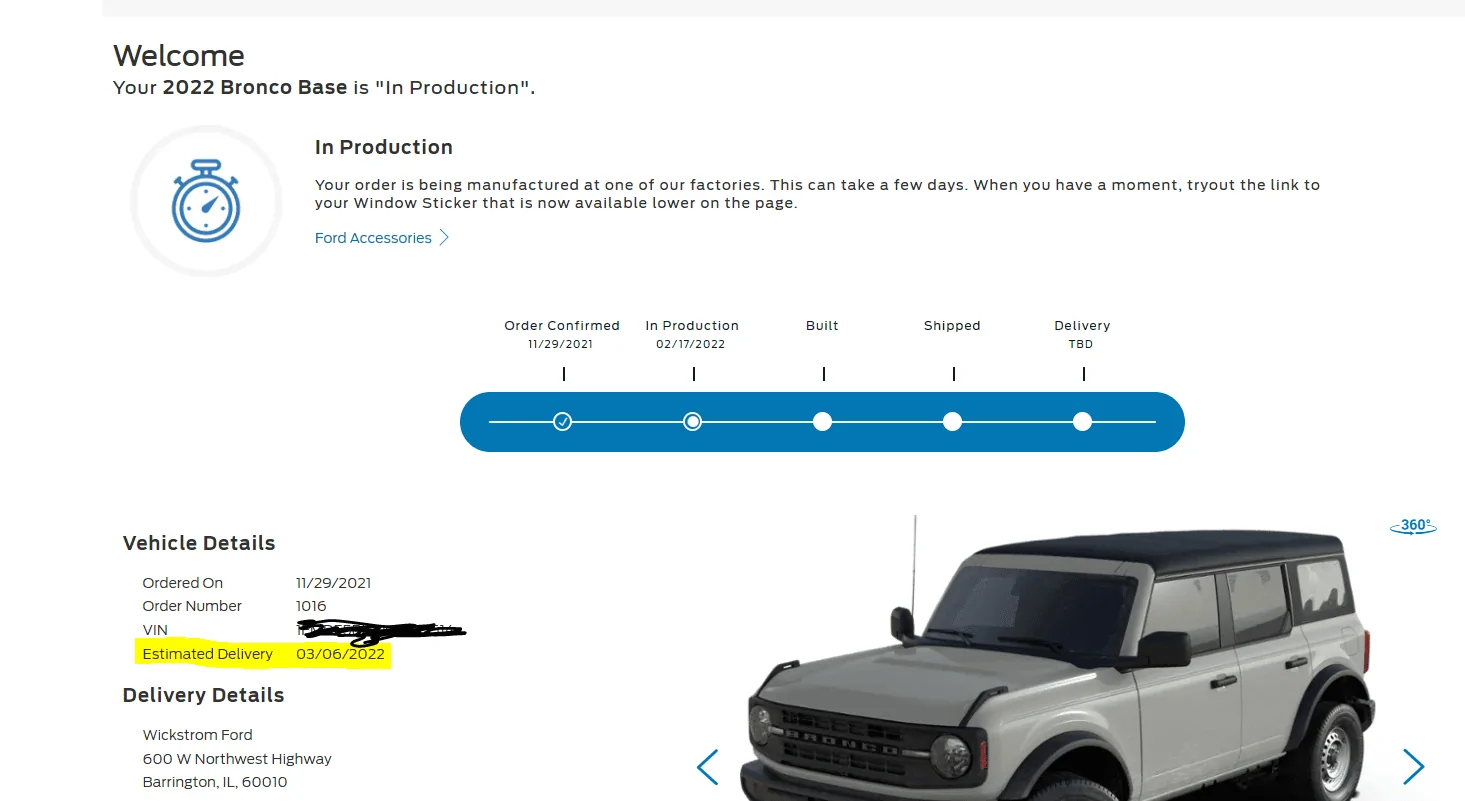Viewport: 1465px width, 801px height.
Task: Click the In Production heading beside the stopwatch
Action: tap(384, 148)
